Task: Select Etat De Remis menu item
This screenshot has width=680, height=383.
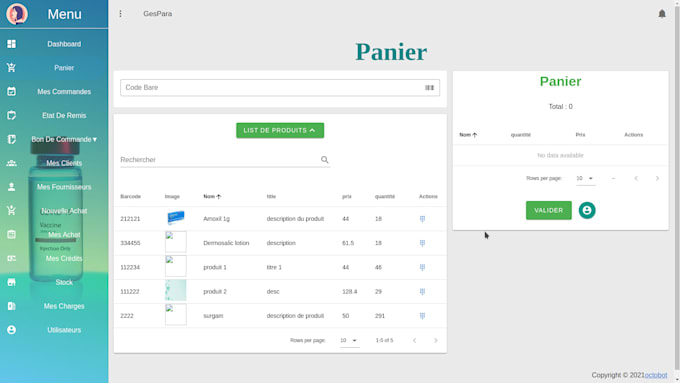Action: 64,115
